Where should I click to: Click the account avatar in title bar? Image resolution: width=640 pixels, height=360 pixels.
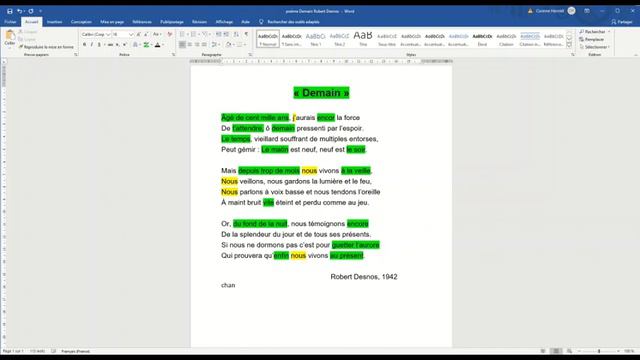pos(571,11)
